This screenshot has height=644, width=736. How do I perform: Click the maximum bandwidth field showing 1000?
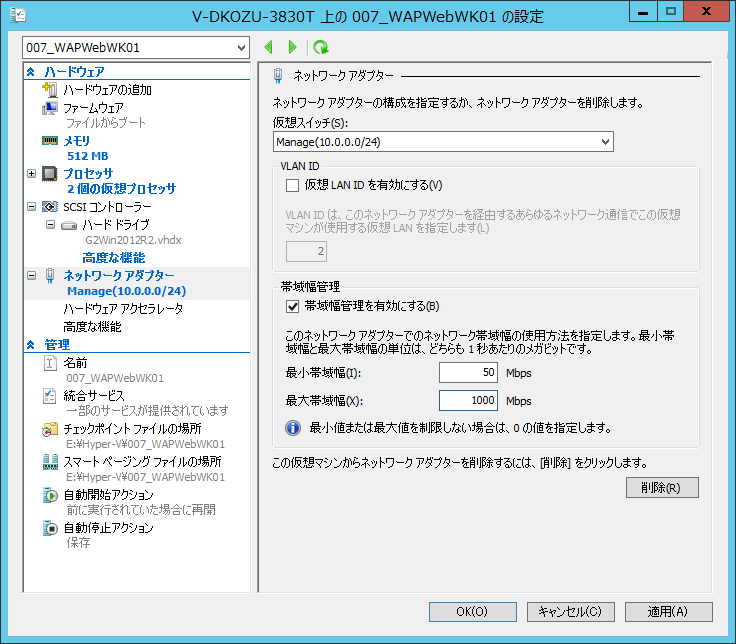468,400
